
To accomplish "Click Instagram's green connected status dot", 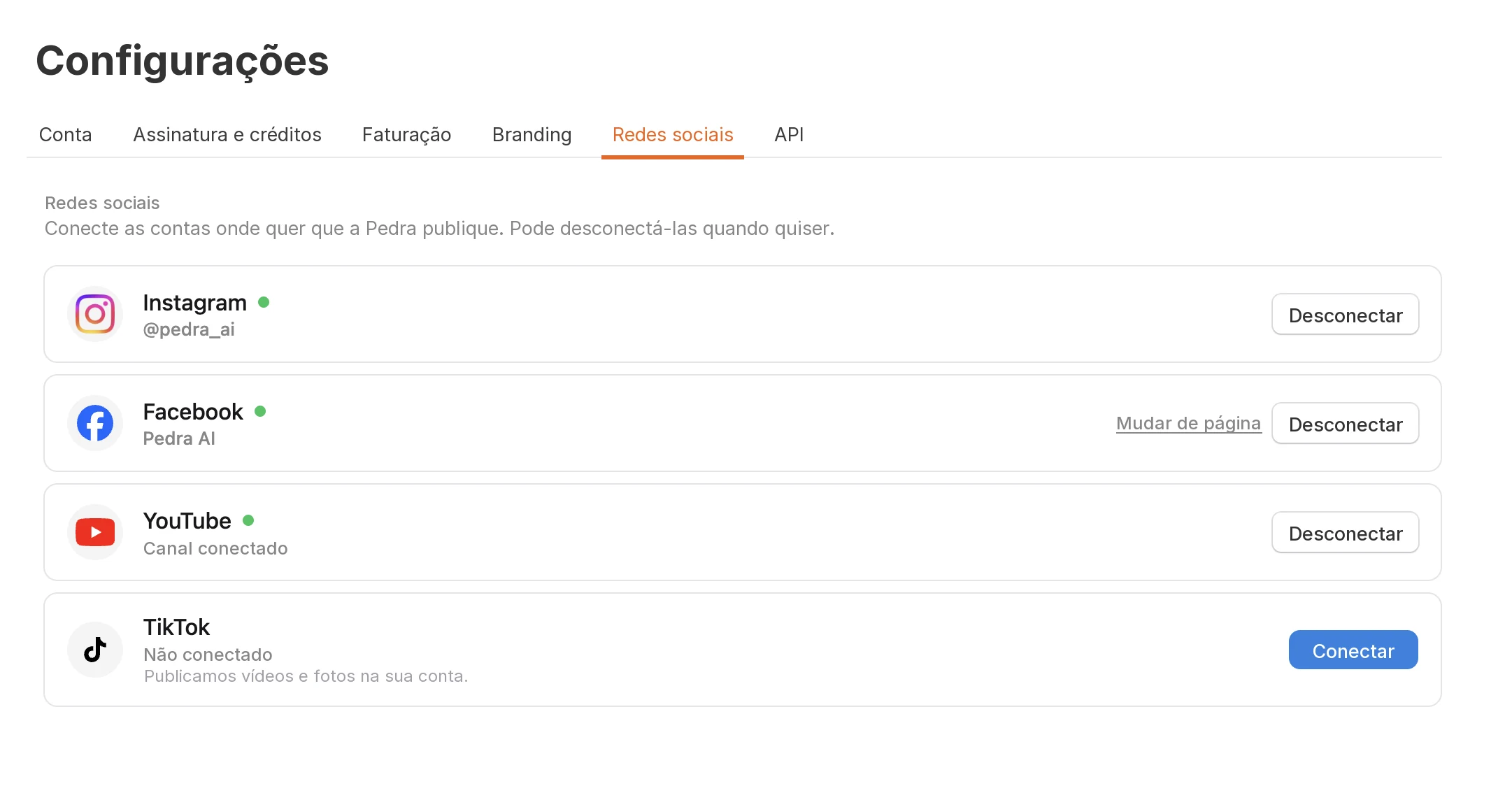I will [264, 302].
